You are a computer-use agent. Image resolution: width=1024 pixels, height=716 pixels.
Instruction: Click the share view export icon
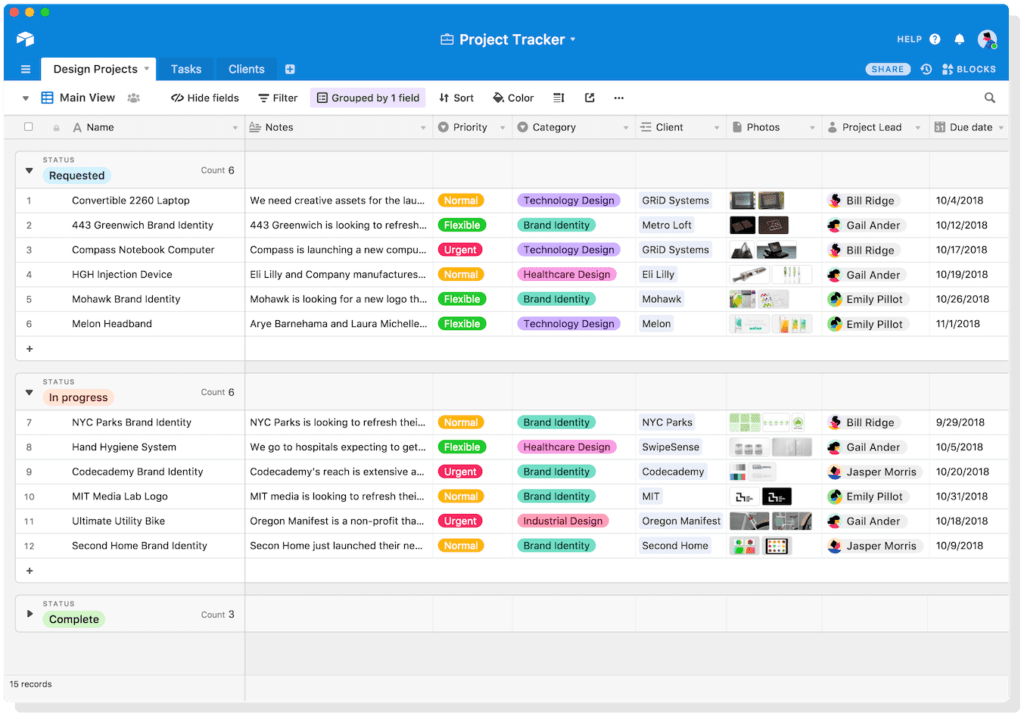[590, 98]
